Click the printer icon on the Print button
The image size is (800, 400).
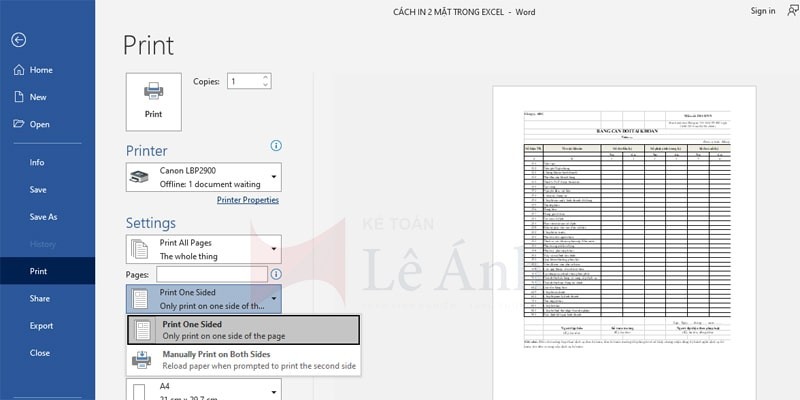tap(154, 92)
